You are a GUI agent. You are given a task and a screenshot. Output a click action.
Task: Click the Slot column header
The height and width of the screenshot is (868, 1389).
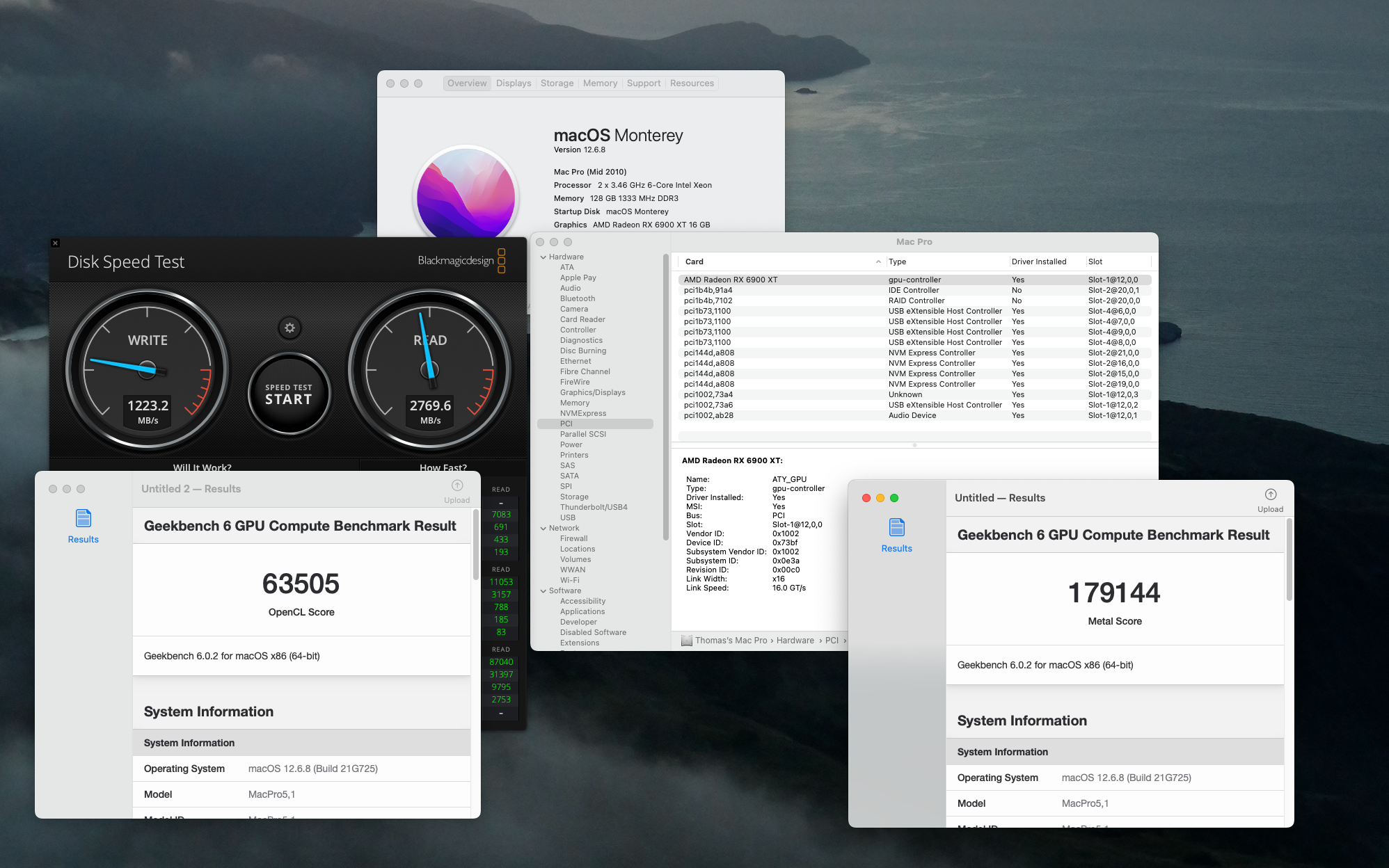click(x=1118, y=262)
